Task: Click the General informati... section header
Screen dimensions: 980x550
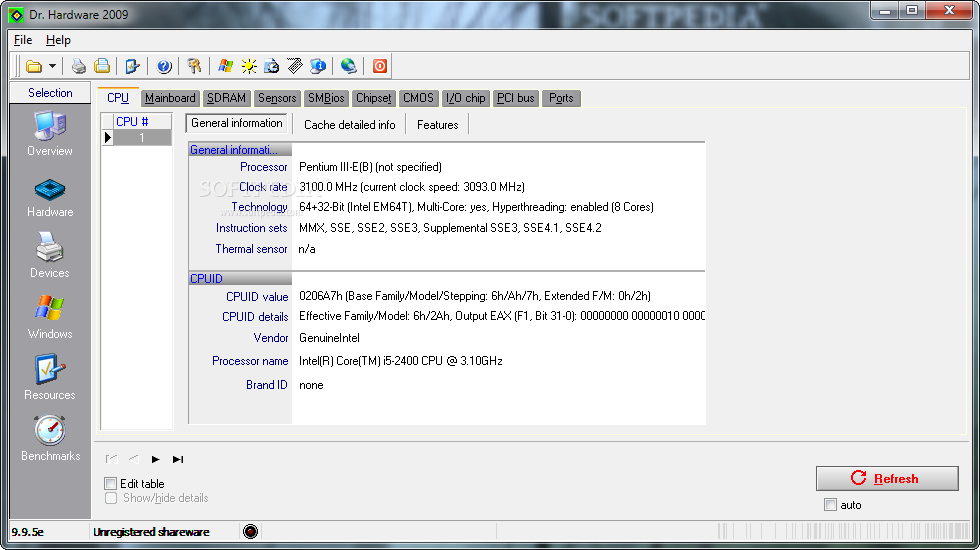Action: coord(240,149)
